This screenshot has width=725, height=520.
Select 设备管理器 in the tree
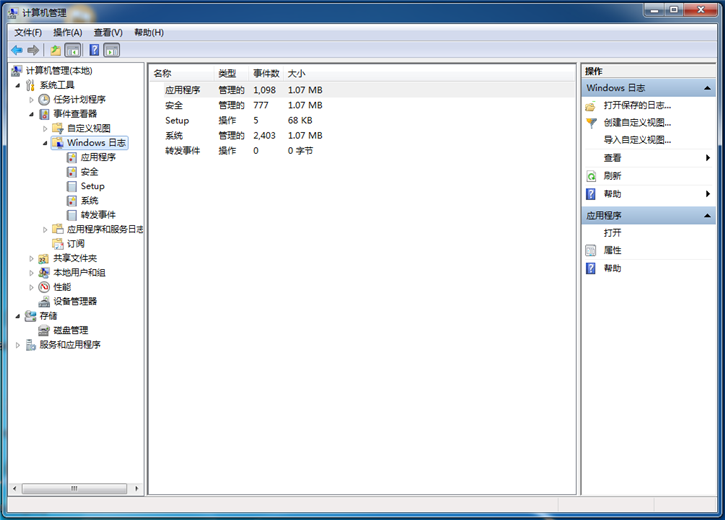(74, 301)
